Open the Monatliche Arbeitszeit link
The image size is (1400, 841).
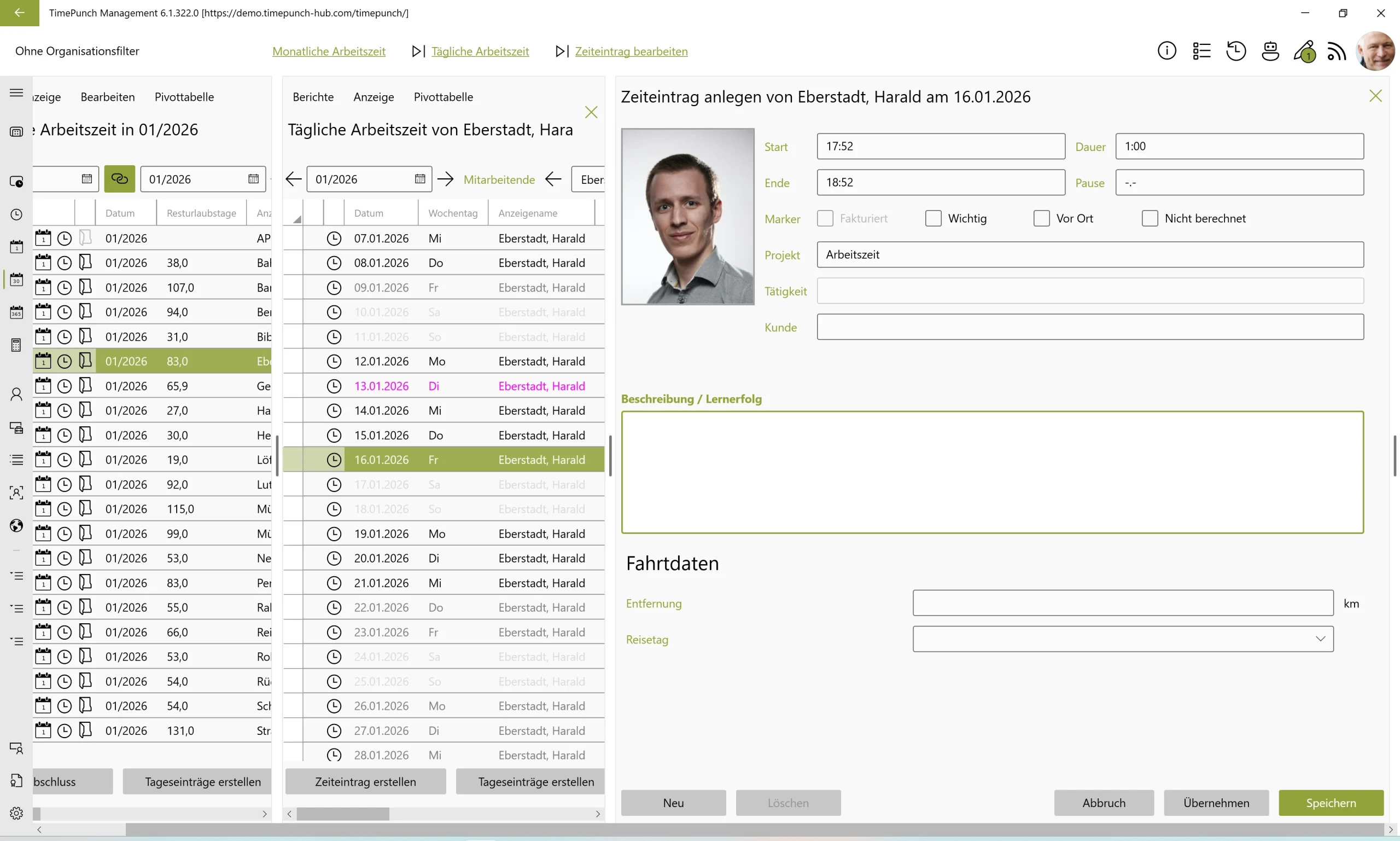tap(329, 51)
